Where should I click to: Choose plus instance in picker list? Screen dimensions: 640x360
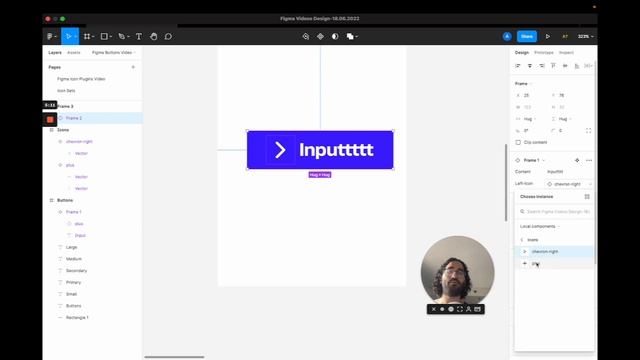554,264
